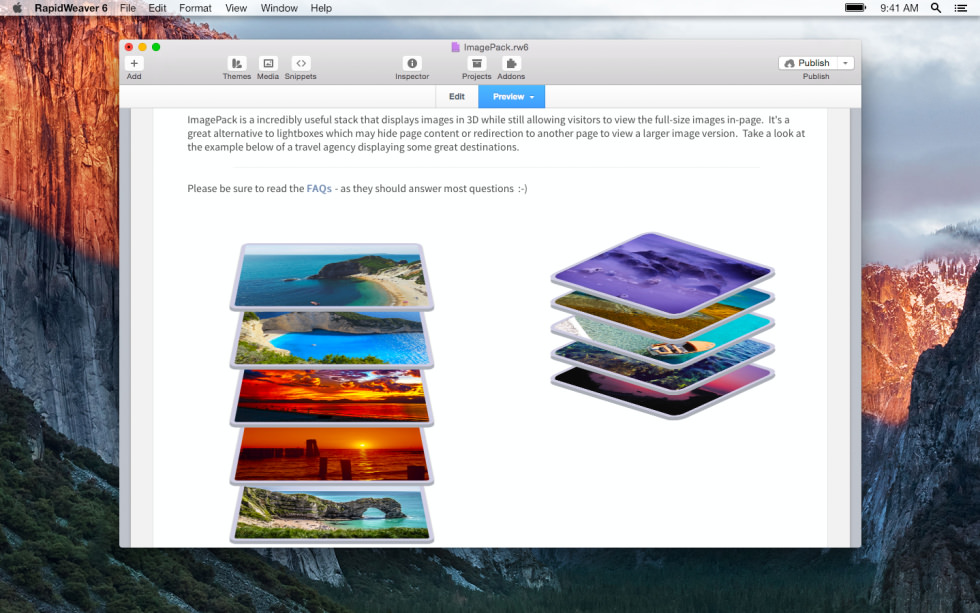The width and height of the screenshot is (980, 613).
Task: Click the red cloudy sunset image
Action: click(331, 396)
